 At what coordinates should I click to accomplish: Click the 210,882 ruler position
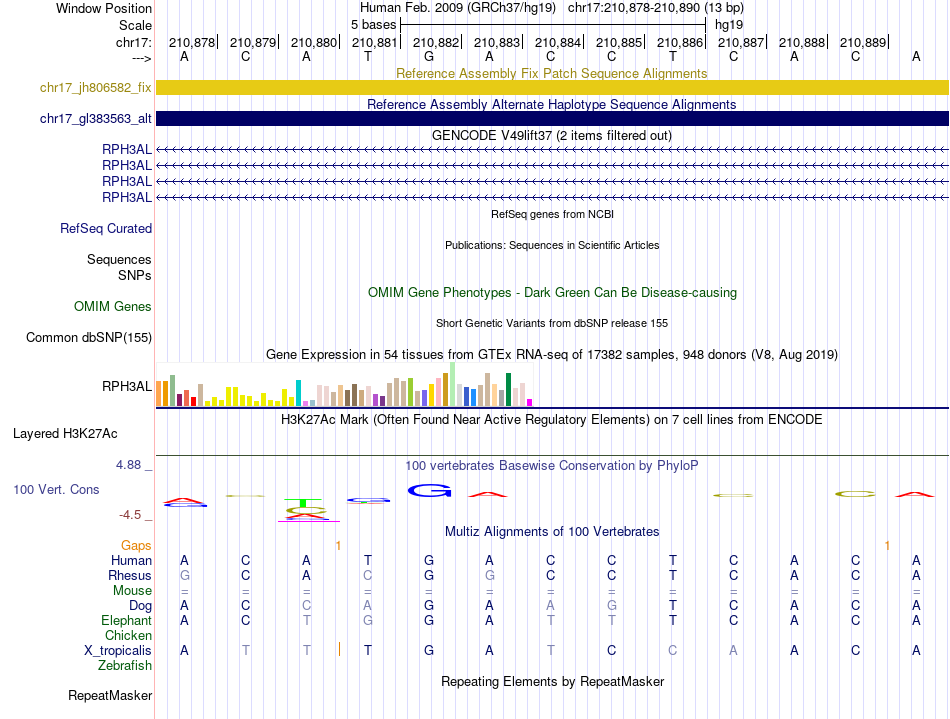click(x=436, y=42)
